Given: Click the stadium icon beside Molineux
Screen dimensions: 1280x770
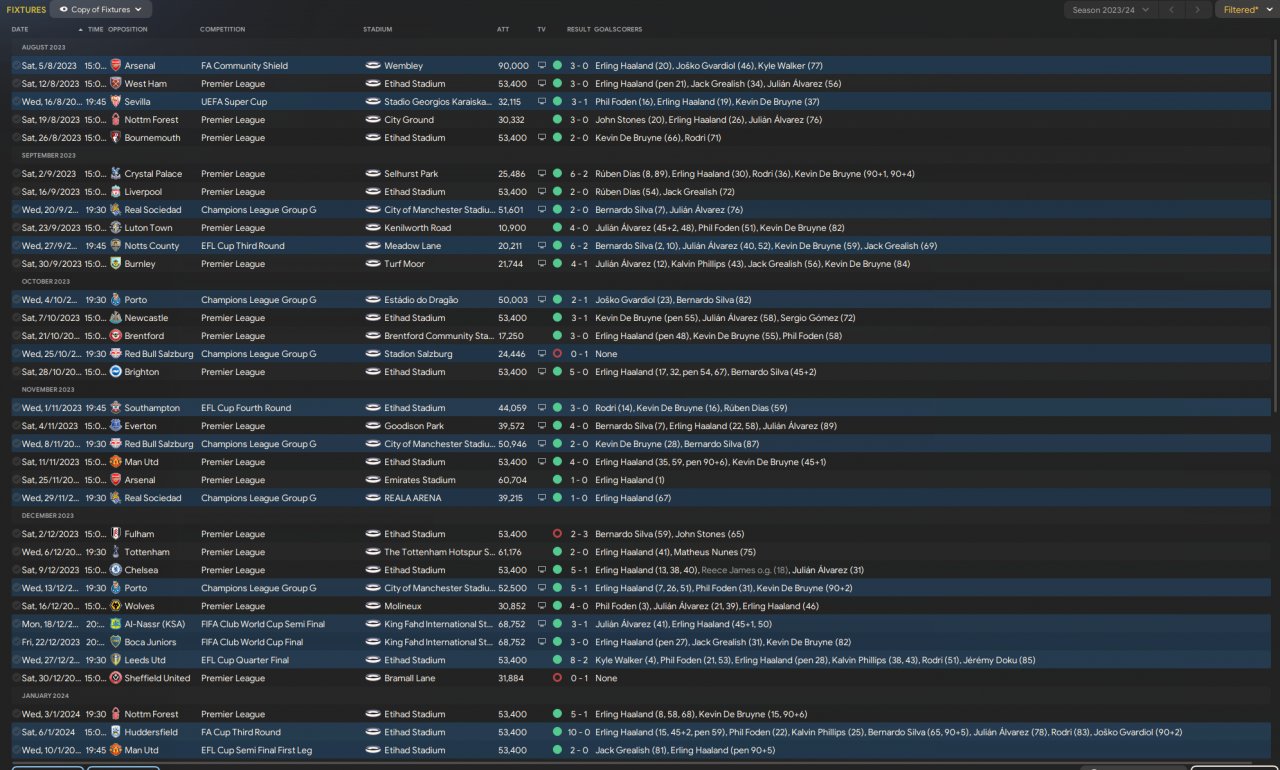Looking at the screenshot, I should click(x=373, y=606).
